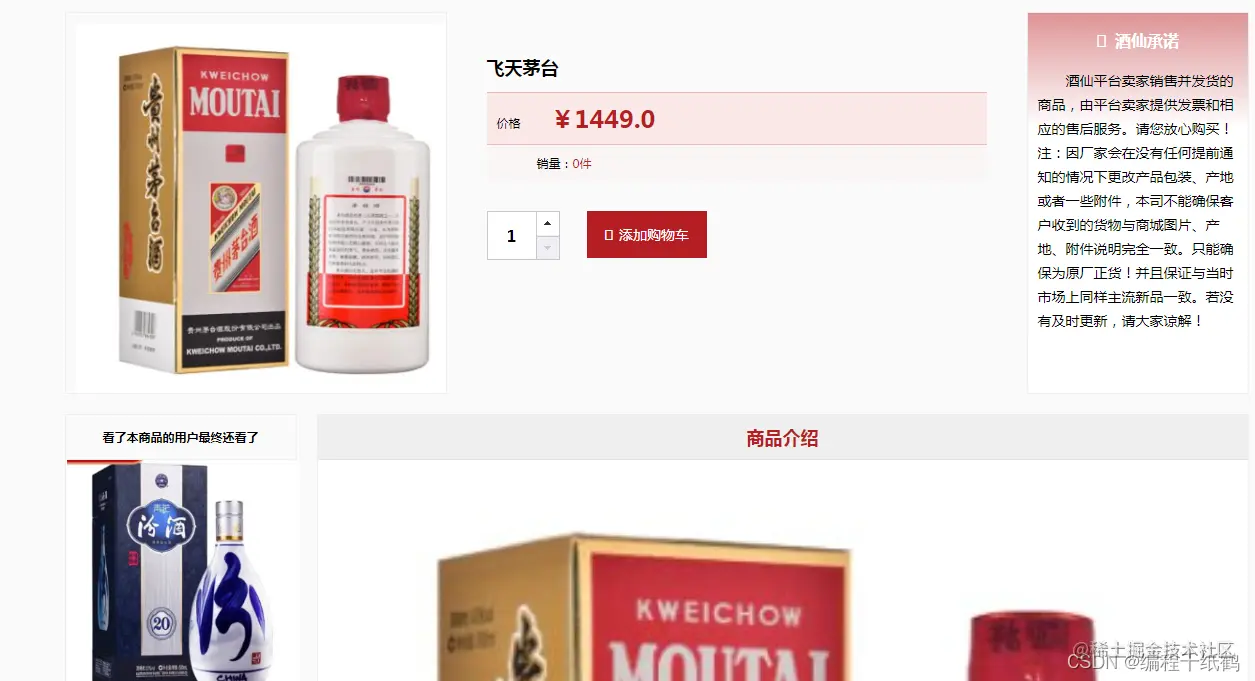
Task: Click the cart icon inside the add-to-cart button
Action: point(609,235)
